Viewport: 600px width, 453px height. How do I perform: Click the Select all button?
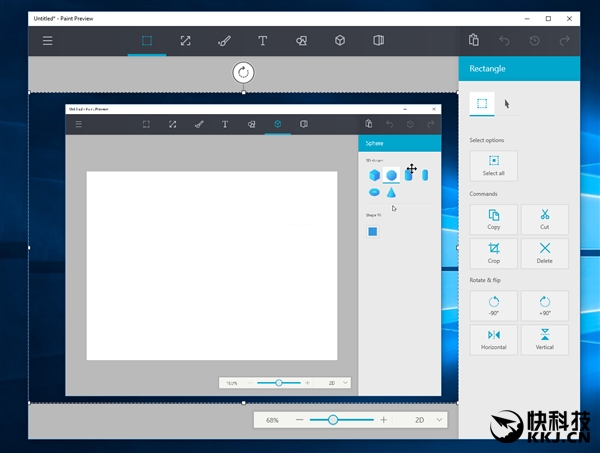click(494, 166)
